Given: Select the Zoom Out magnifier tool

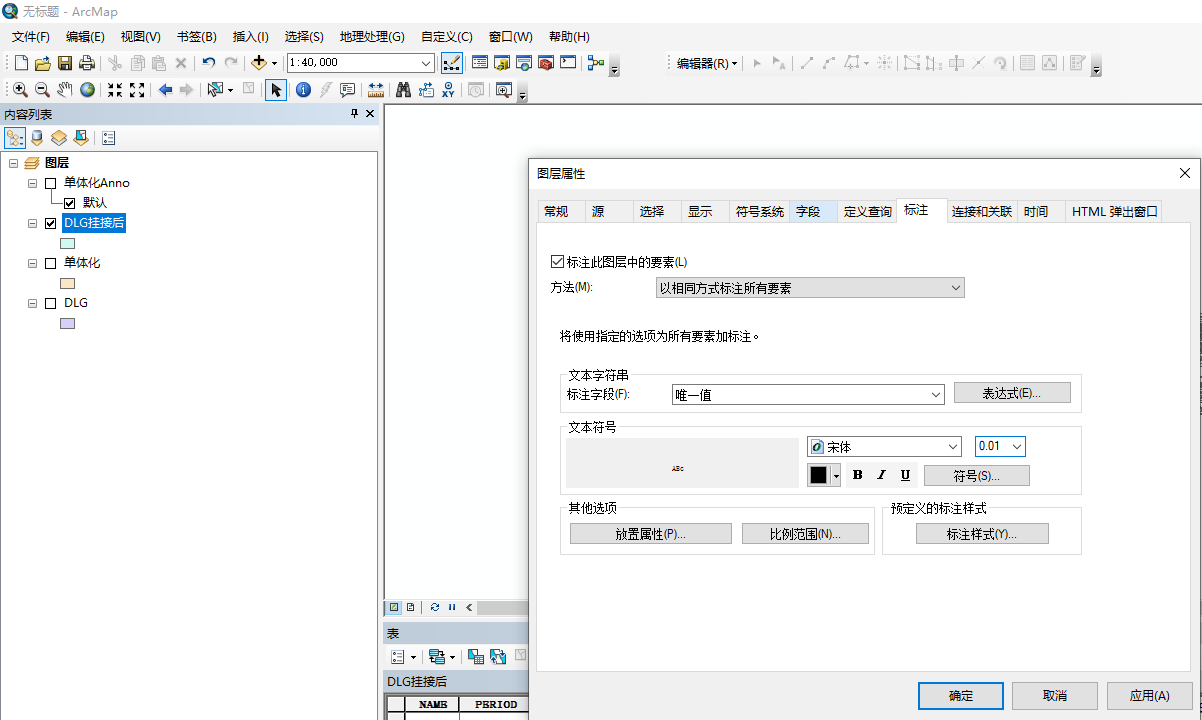Looking at the screenshot, I should tap(42, 90).
